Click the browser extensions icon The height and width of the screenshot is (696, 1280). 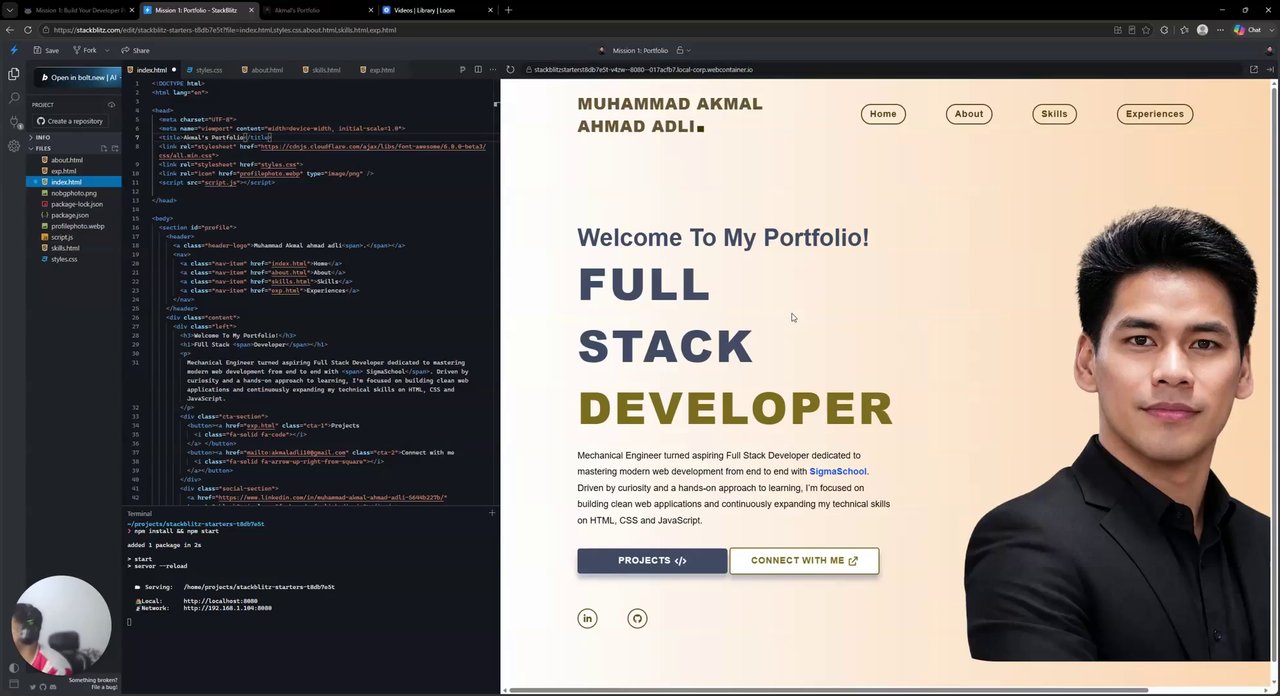pyautogui.click(x=1164, y=30)
